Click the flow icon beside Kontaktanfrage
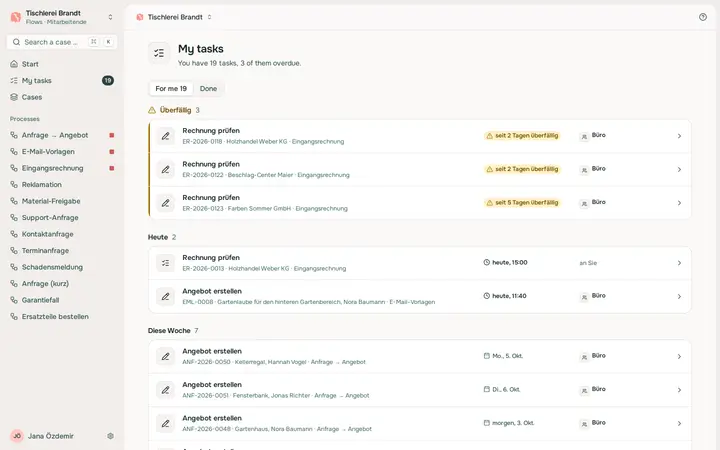This screenshot has width=720, height=450. point(14,234)
